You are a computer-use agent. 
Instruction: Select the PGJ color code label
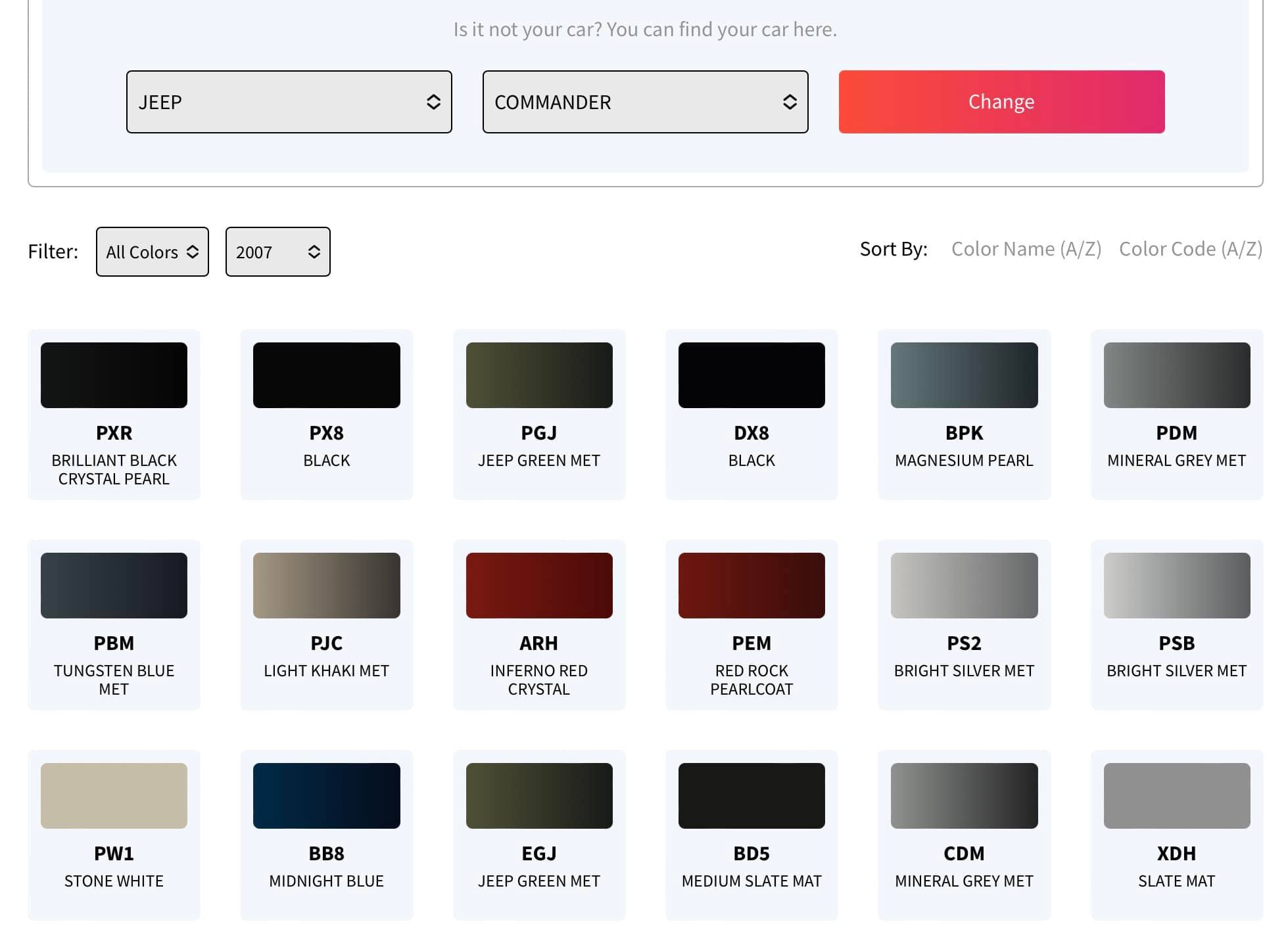[x=539, y=433]
